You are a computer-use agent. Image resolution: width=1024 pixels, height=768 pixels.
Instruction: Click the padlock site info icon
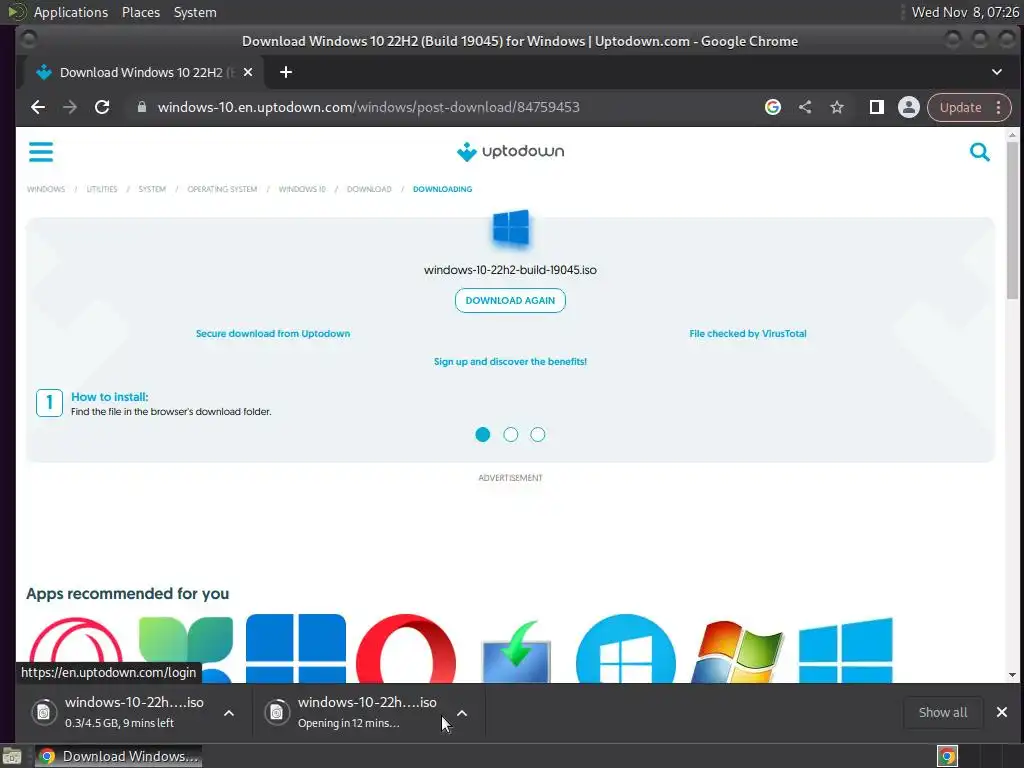pos(142,107)
